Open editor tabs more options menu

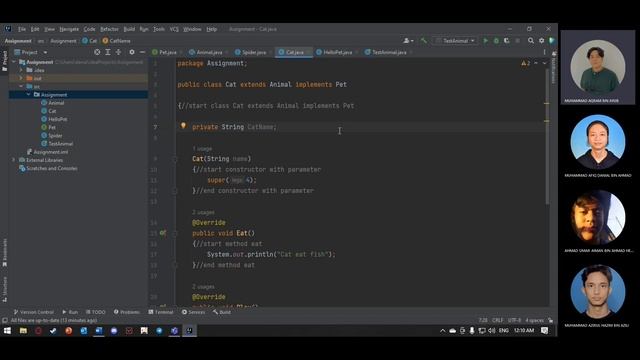(544, 52)
